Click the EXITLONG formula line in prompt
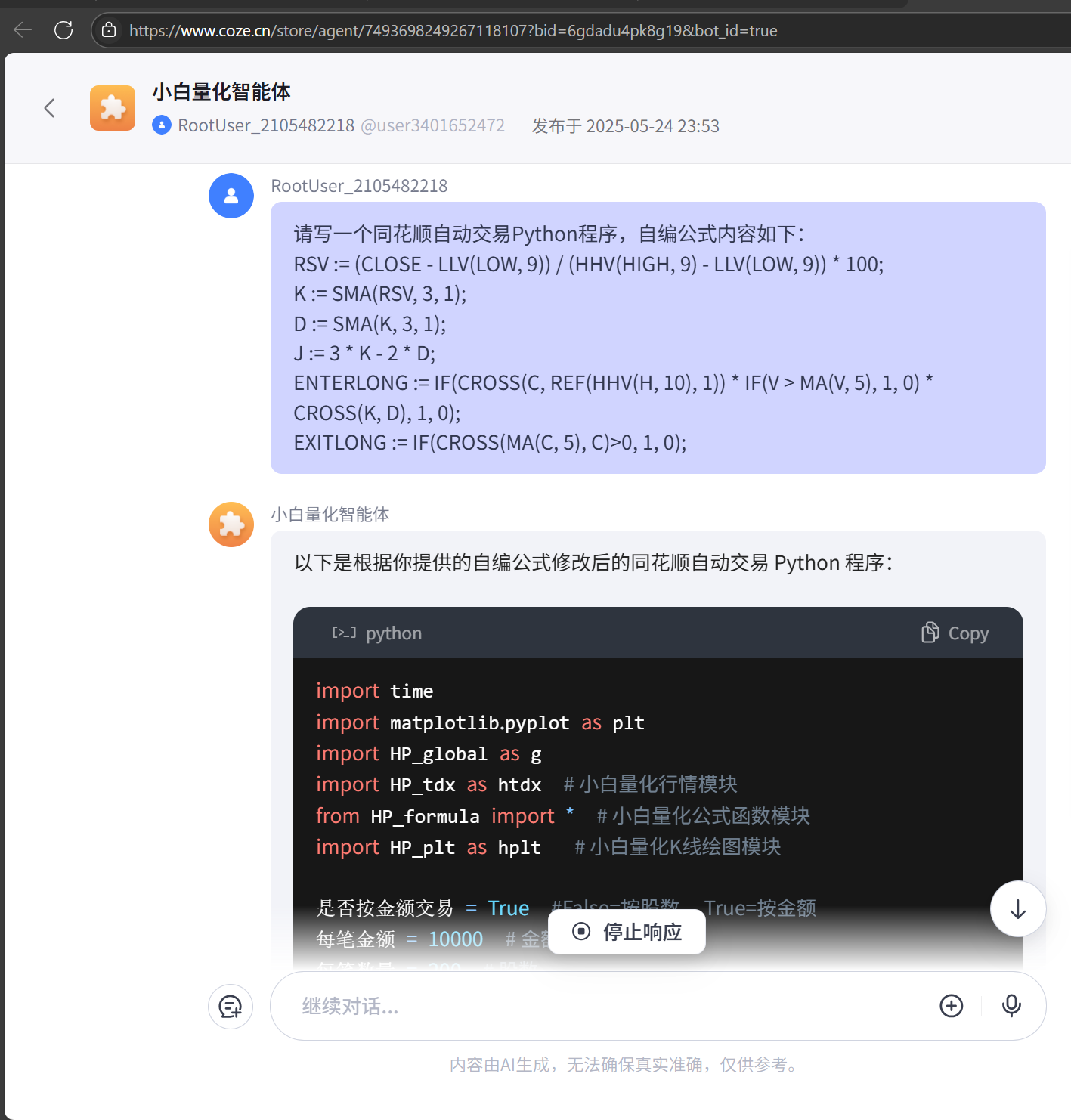 tap(490, 443)
